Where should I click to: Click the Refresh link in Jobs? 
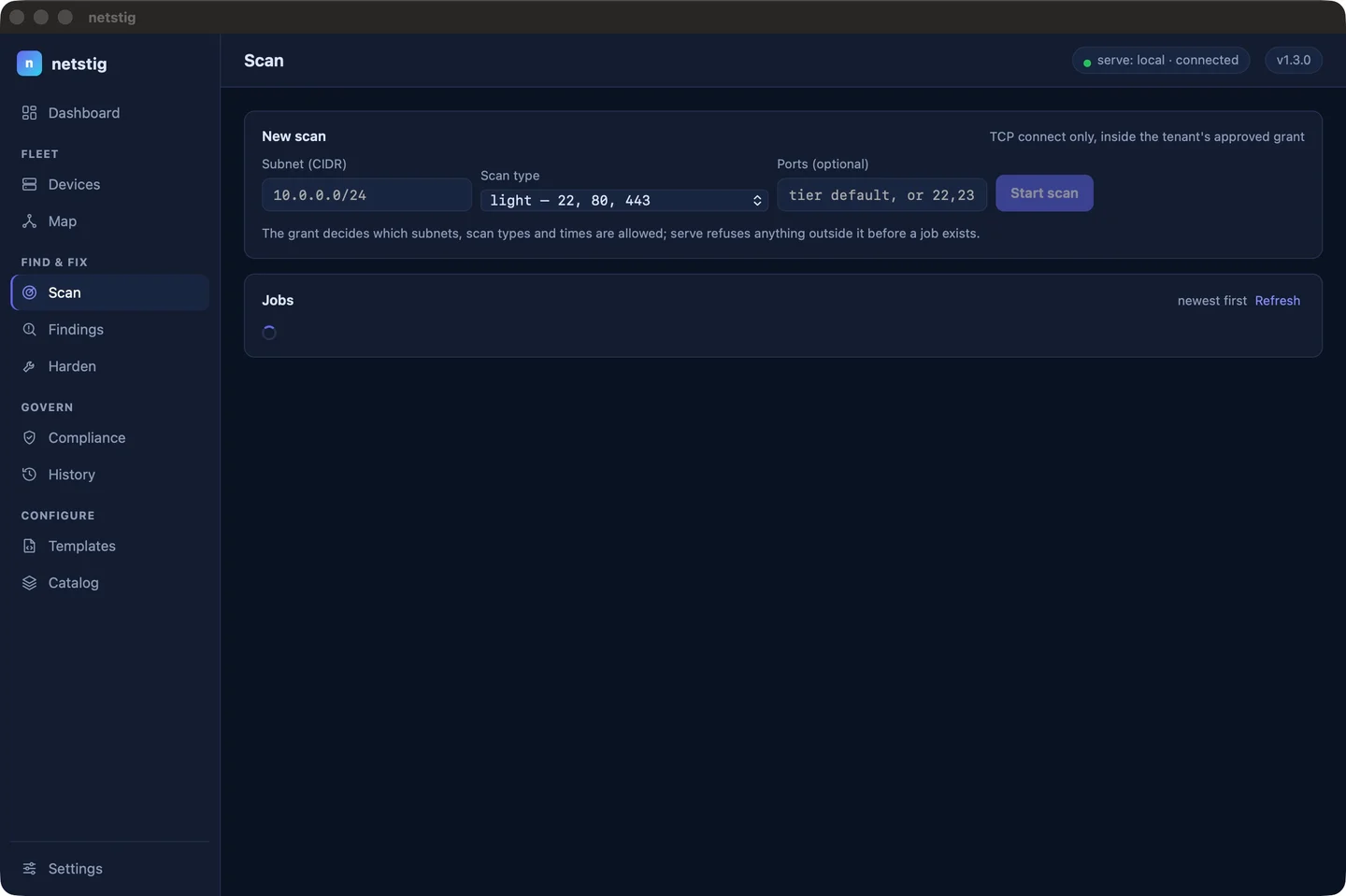click(x=1278, y=301)
